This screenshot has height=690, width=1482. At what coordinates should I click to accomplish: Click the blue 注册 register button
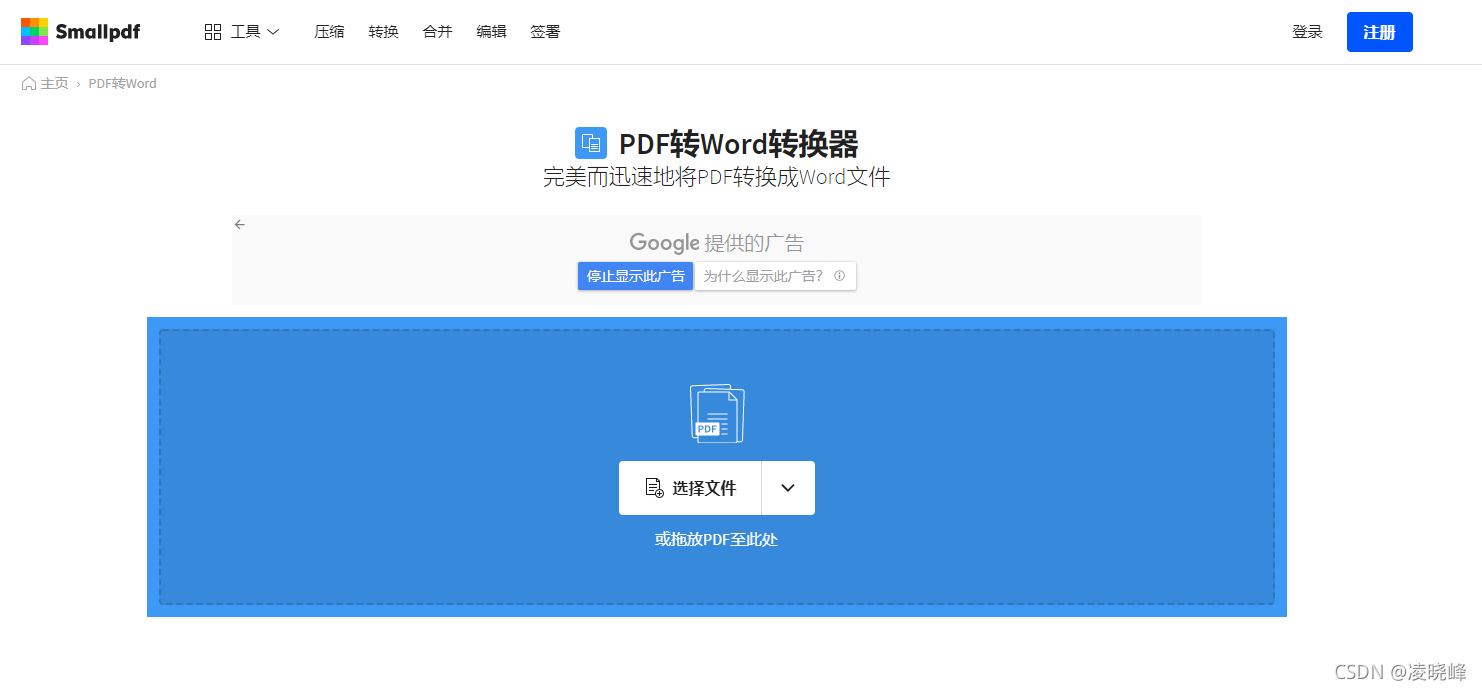coord(1379,32)
